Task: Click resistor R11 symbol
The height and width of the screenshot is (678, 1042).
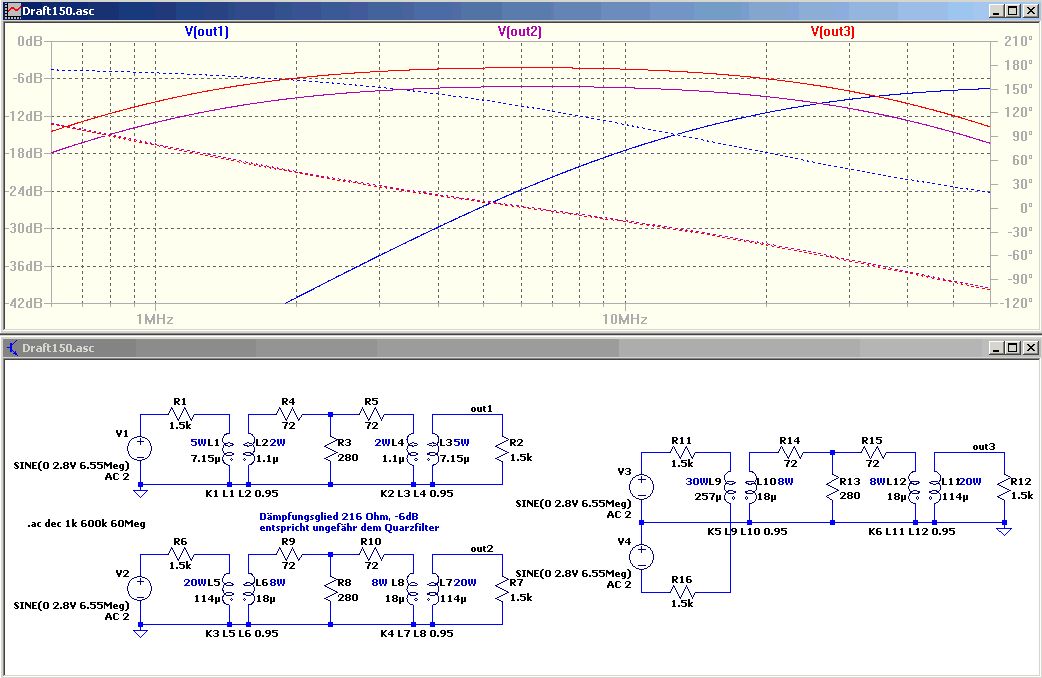Action: [x=682, y=453]
